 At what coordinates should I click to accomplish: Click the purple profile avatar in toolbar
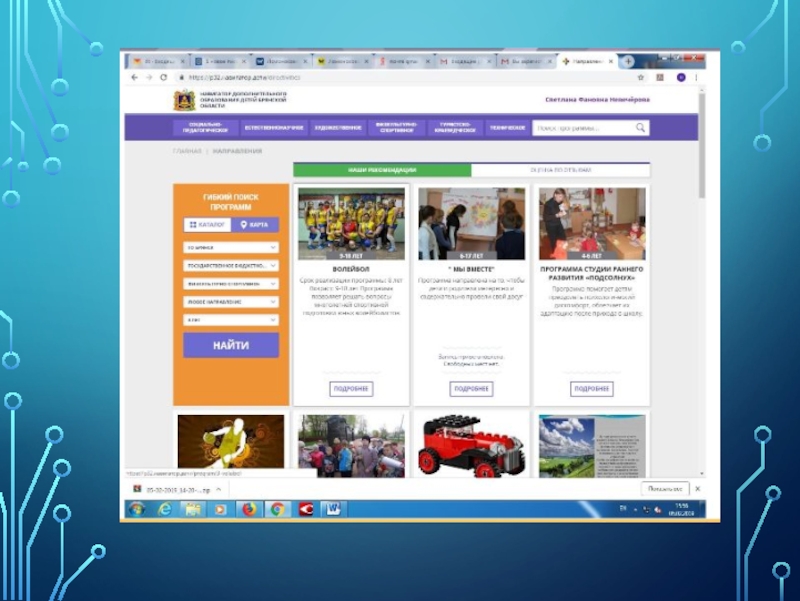point(681,78)
